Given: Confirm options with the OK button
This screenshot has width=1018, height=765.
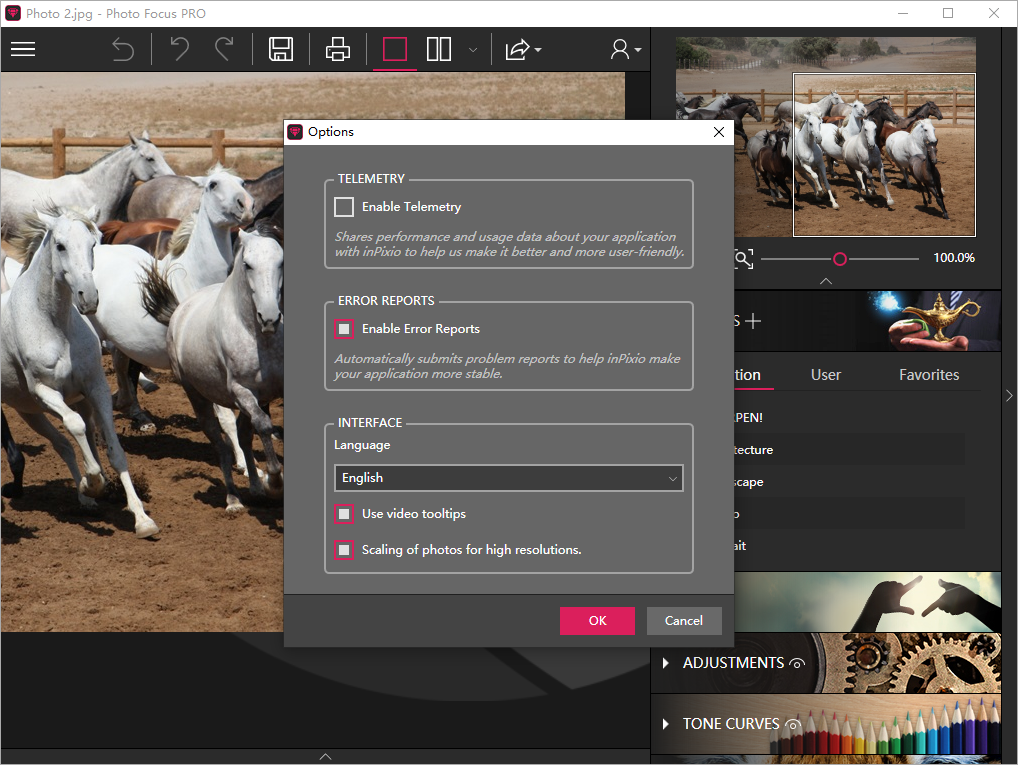Looking at the screenshot, I should (x=597, y=621).
